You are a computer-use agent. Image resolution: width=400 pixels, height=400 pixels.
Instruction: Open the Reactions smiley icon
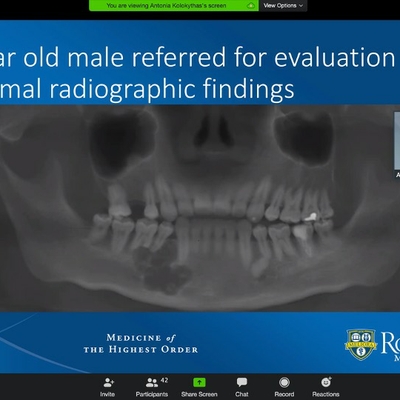326,382
